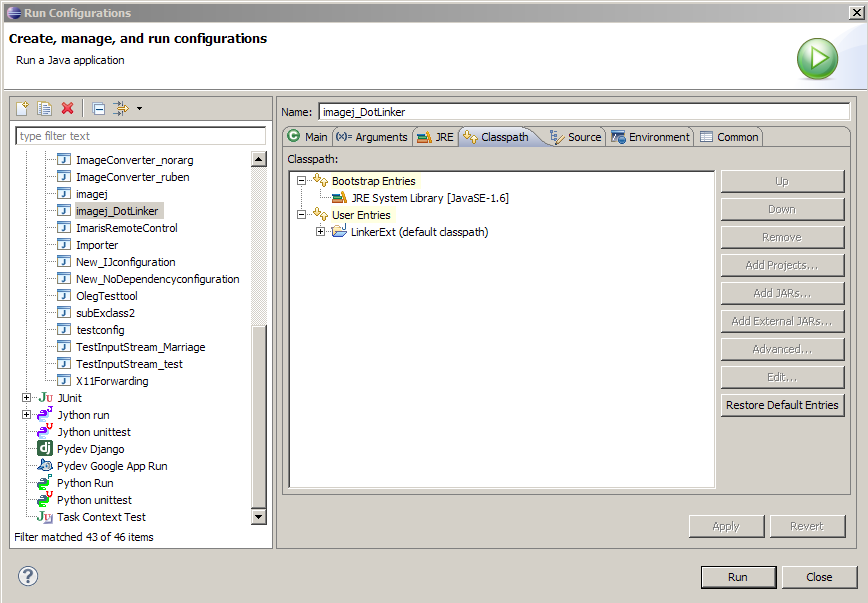
Task: Click the green Run arrow banner icon
Action: tap(817, 59)
